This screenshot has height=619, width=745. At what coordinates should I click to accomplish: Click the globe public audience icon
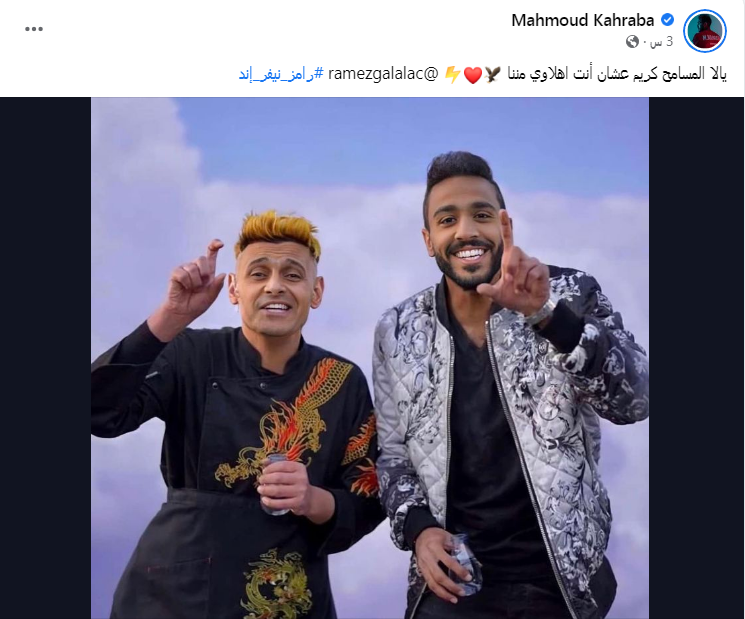(x=632, y=42)
